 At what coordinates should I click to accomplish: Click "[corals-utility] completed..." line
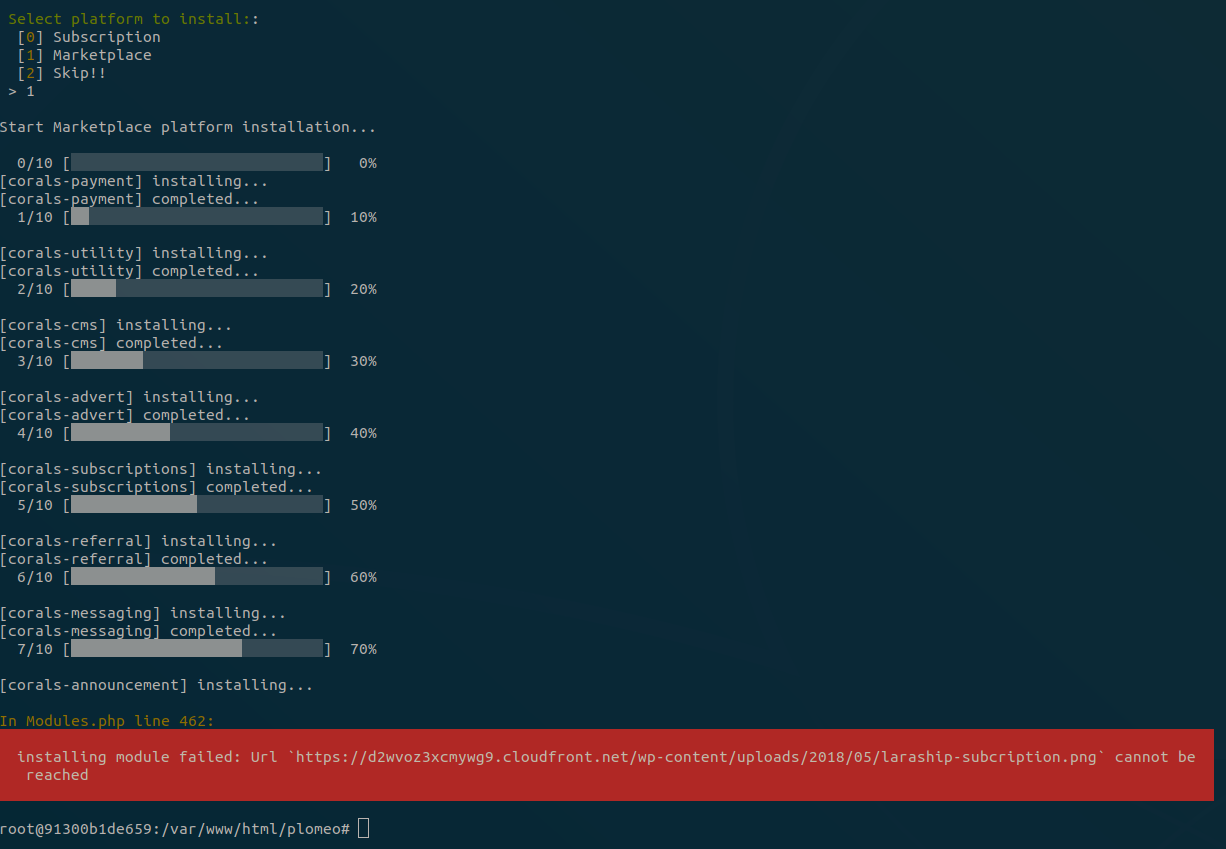point(130,271)
